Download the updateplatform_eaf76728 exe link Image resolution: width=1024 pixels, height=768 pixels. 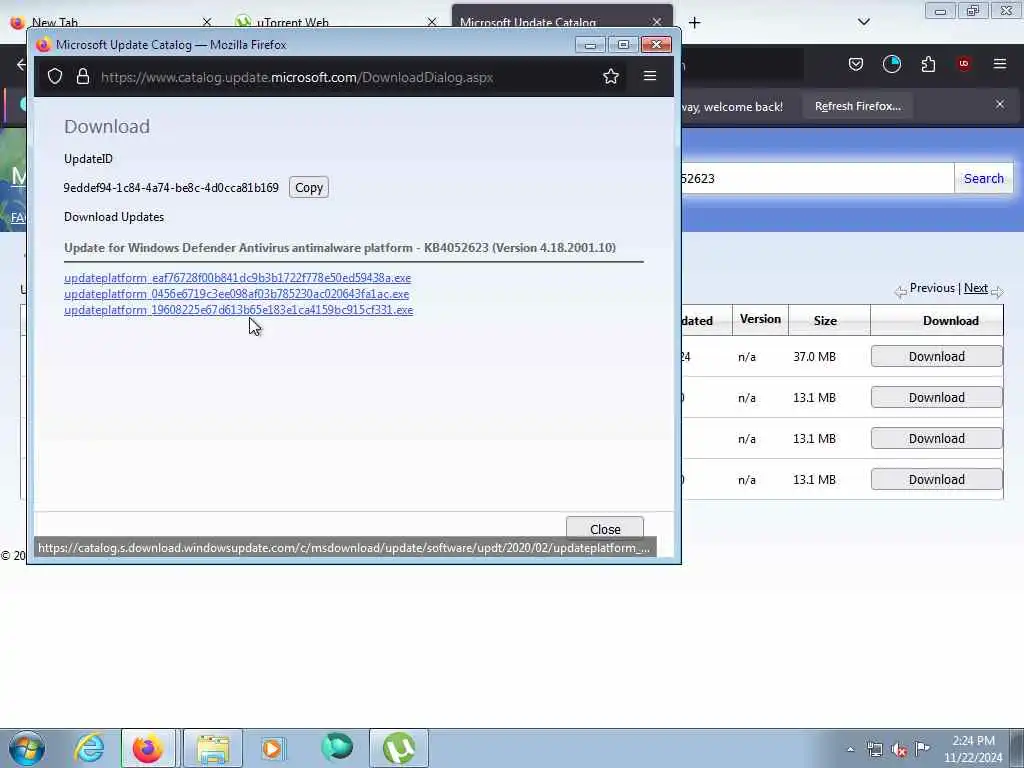(x=238, y=278)
